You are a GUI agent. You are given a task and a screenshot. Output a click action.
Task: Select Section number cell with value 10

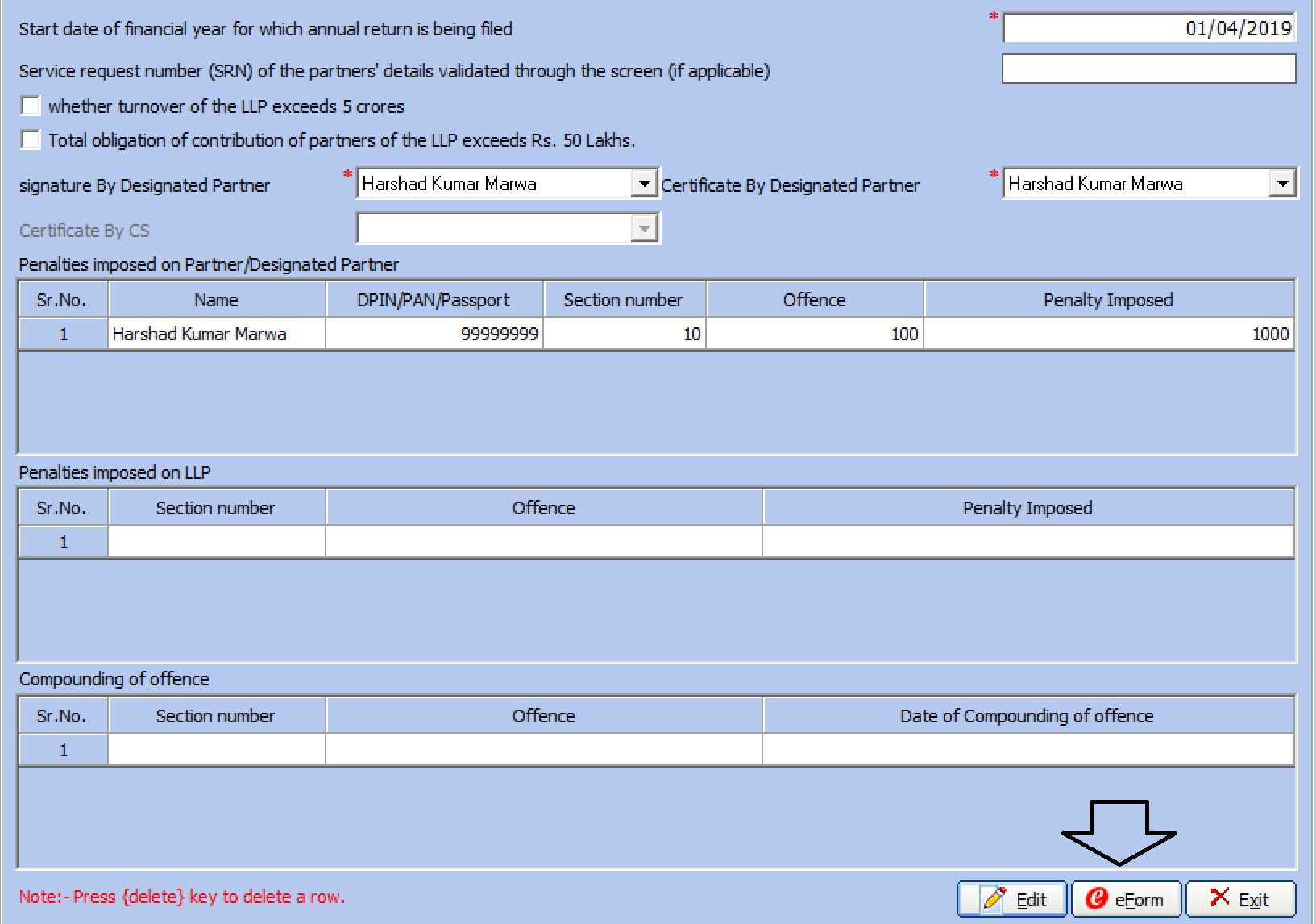(625, 334)
